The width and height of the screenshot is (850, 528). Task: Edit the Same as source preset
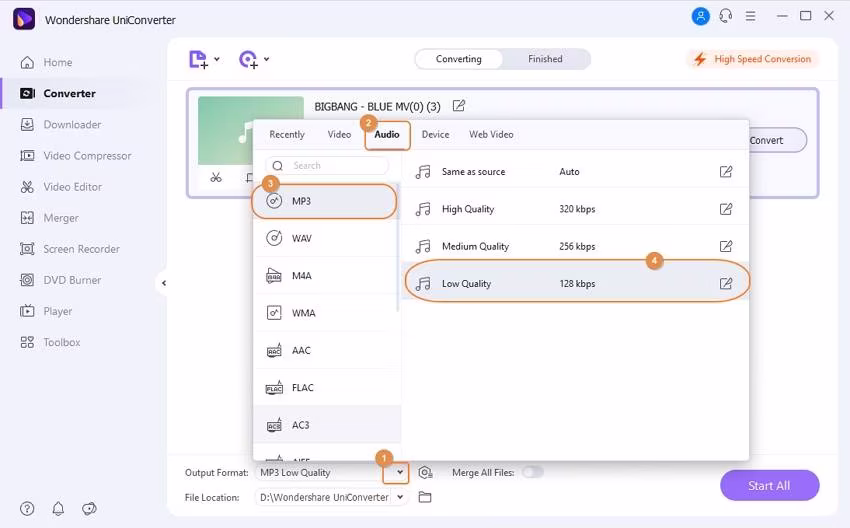coord(726,172)
